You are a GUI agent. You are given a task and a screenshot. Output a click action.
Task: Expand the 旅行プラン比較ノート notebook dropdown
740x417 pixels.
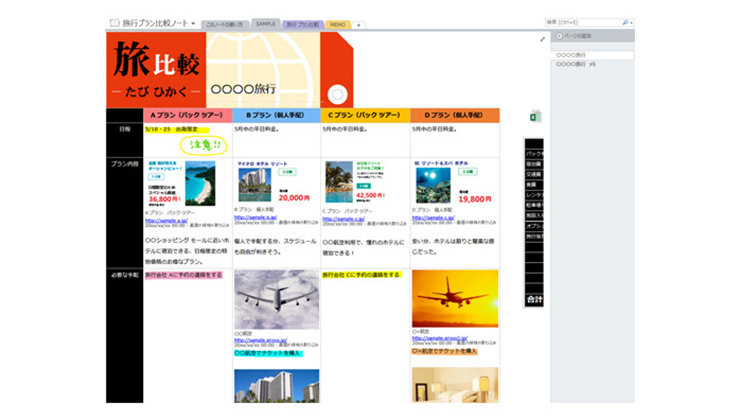[x=193, y=21]
